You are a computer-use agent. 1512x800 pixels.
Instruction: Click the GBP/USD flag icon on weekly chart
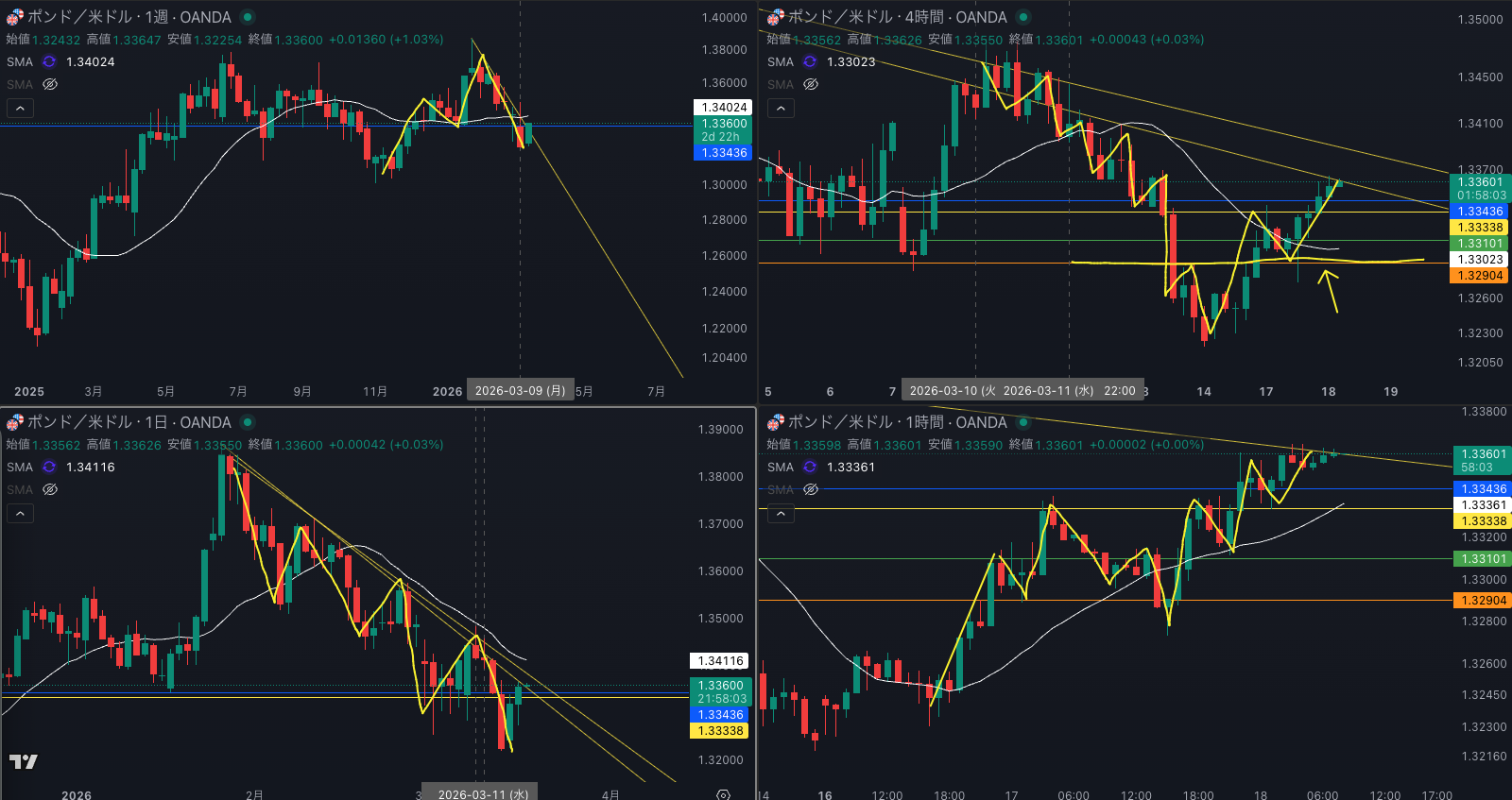(14, 17)
